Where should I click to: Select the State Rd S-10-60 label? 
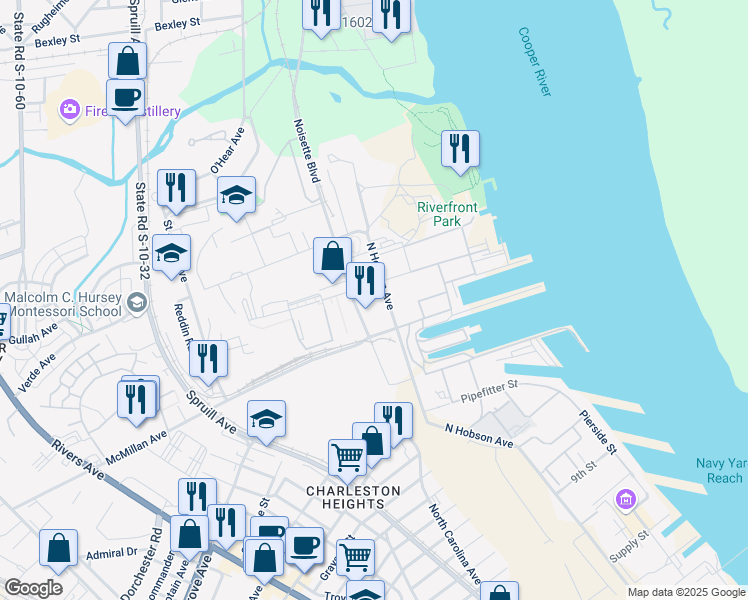point(19,61)
